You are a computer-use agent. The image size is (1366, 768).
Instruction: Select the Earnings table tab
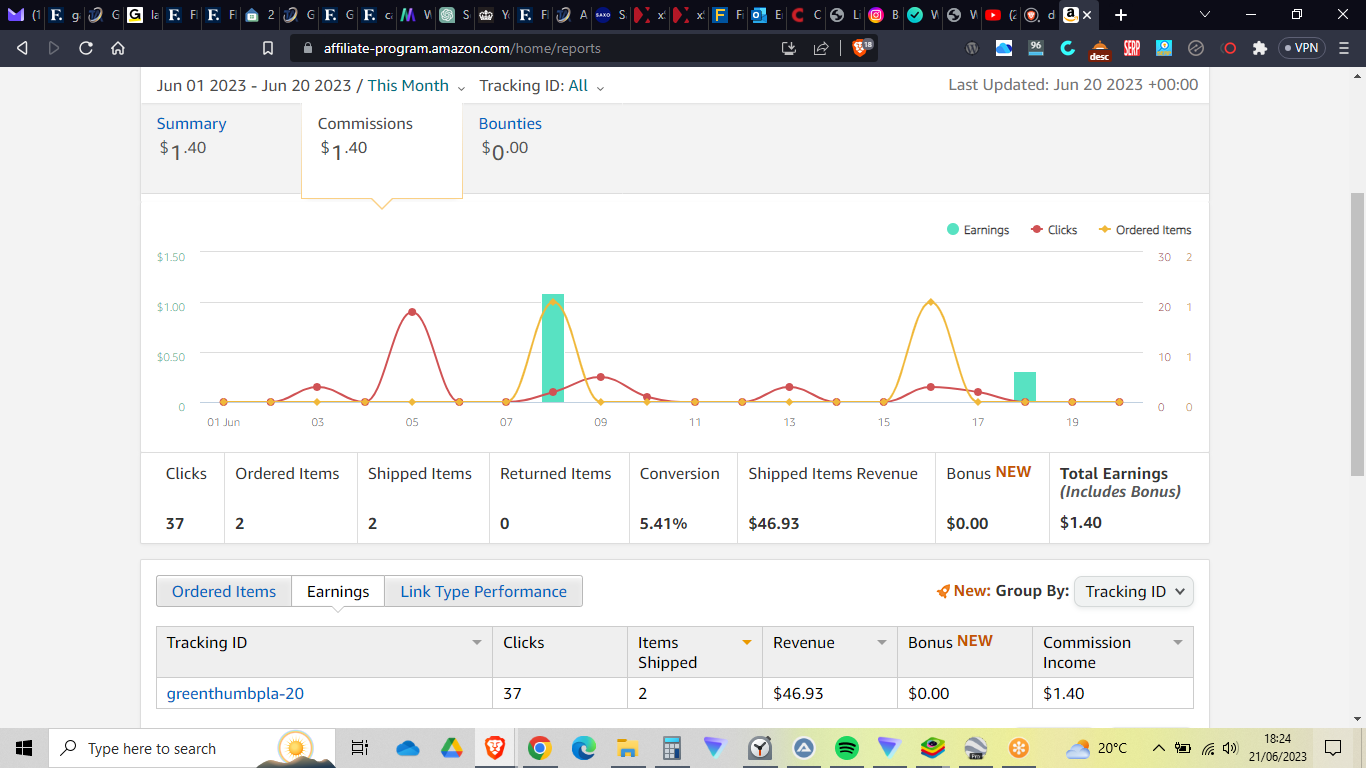[338, 592]
